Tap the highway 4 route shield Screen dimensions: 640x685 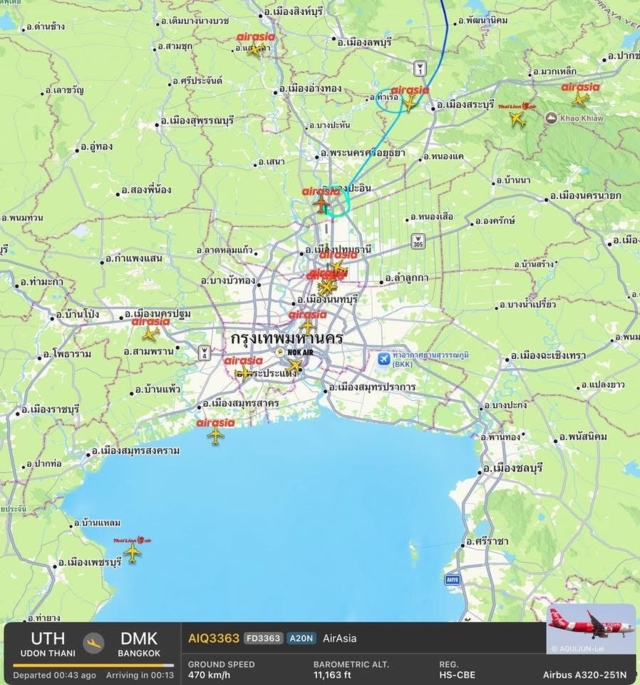point(204,353)
